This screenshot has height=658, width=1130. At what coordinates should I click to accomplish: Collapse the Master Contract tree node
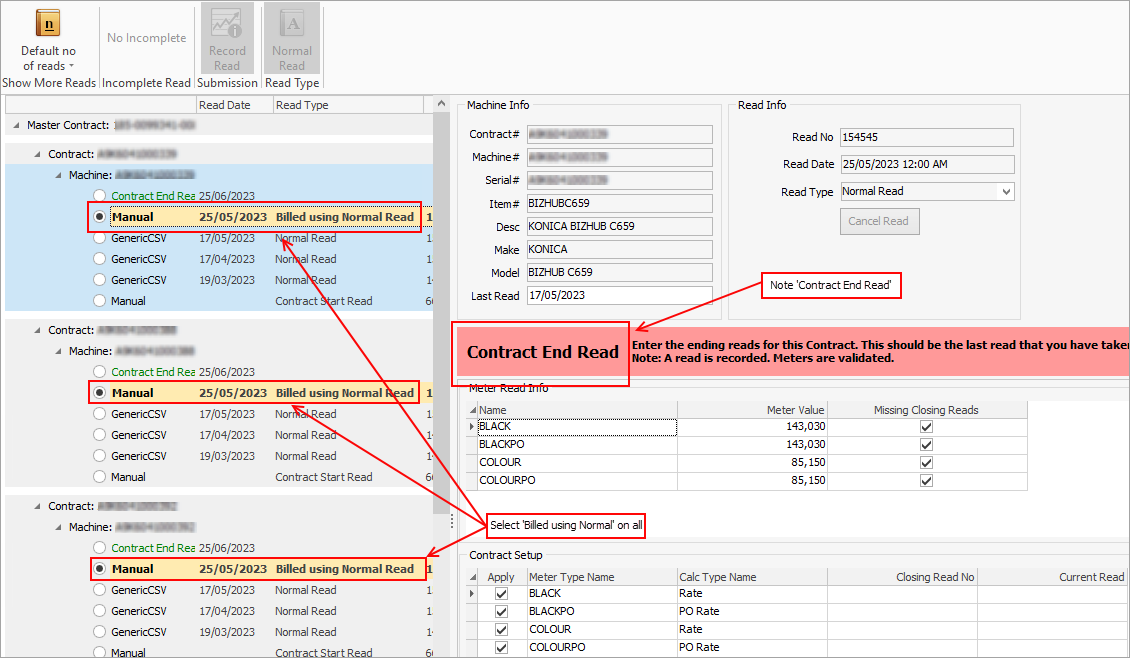(x=17, y=126)
